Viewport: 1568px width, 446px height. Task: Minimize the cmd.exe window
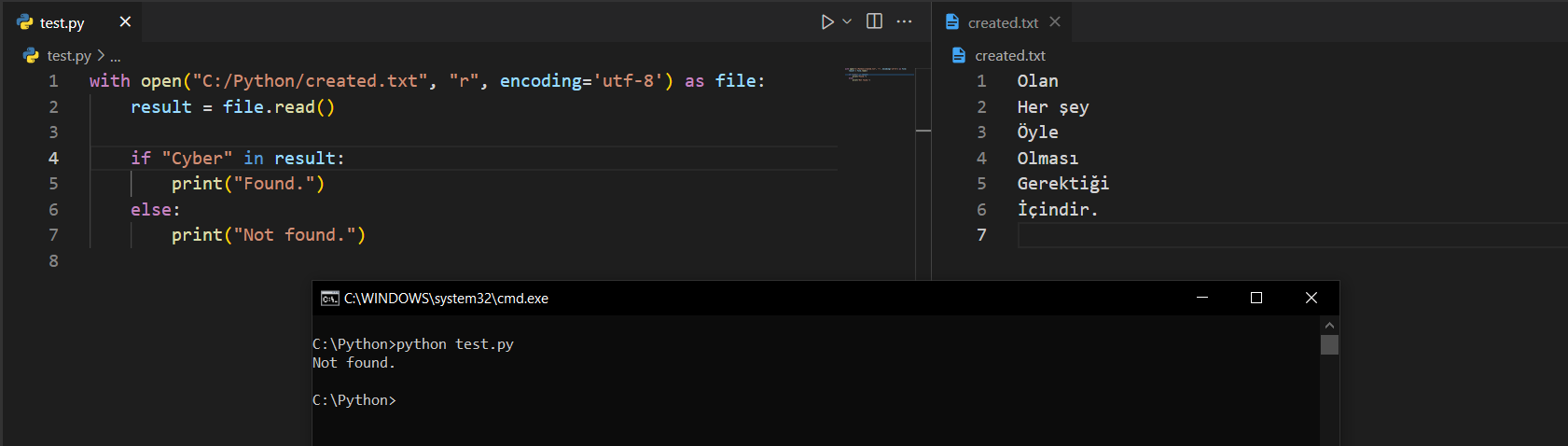click(x=1202, y=298)
